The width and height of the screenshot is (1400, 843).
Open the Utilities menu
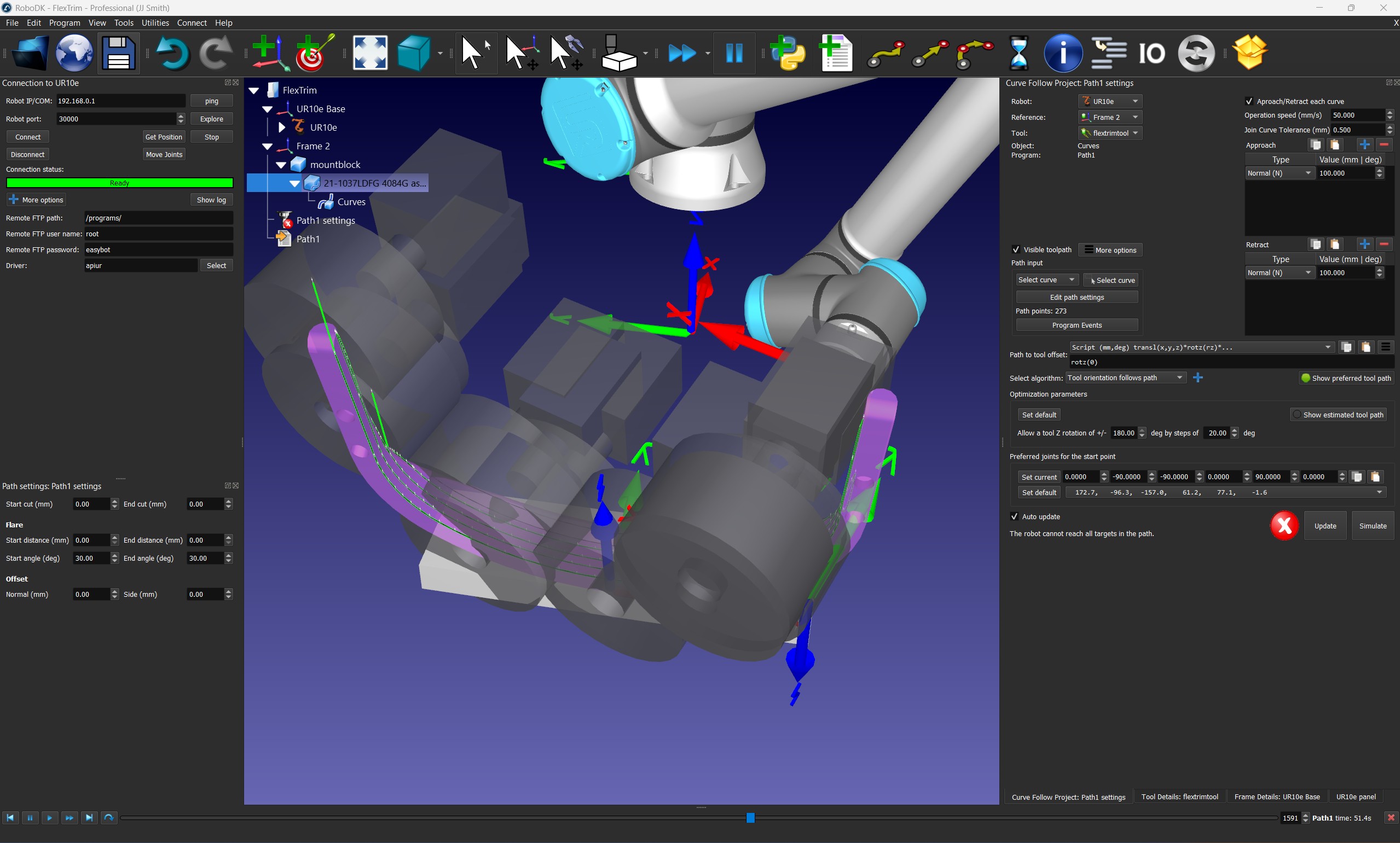tap(154, 23)
